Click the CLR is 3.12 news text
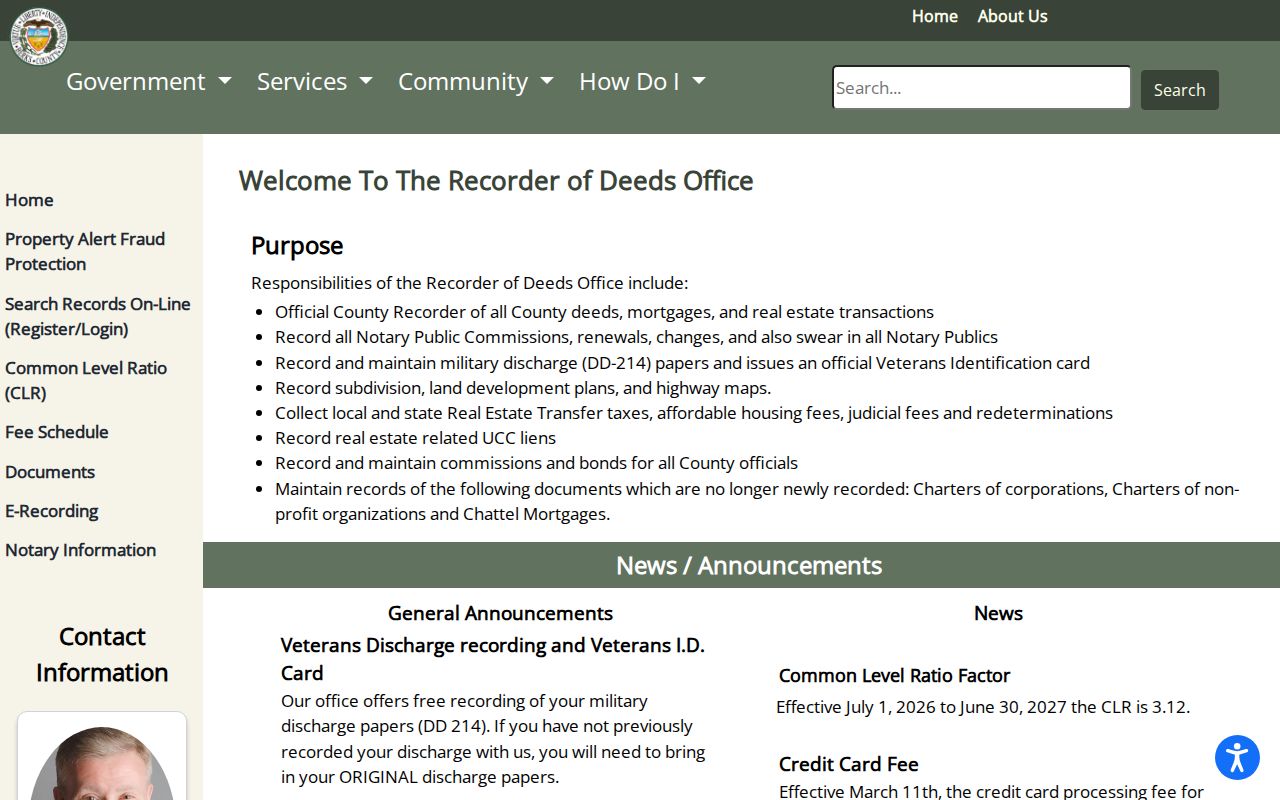 point(983,707)
